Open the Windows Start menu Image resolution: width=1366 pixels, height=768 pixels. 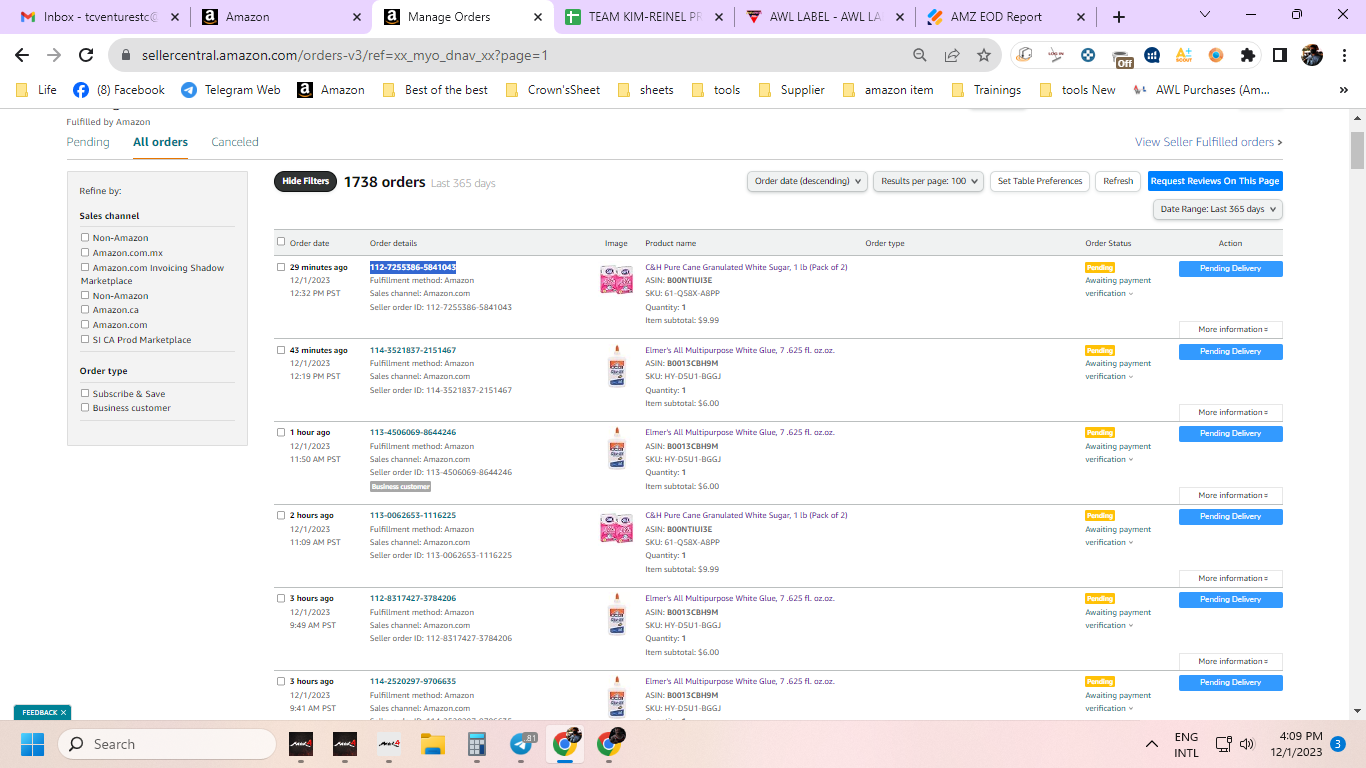click(x=32, y=744)
